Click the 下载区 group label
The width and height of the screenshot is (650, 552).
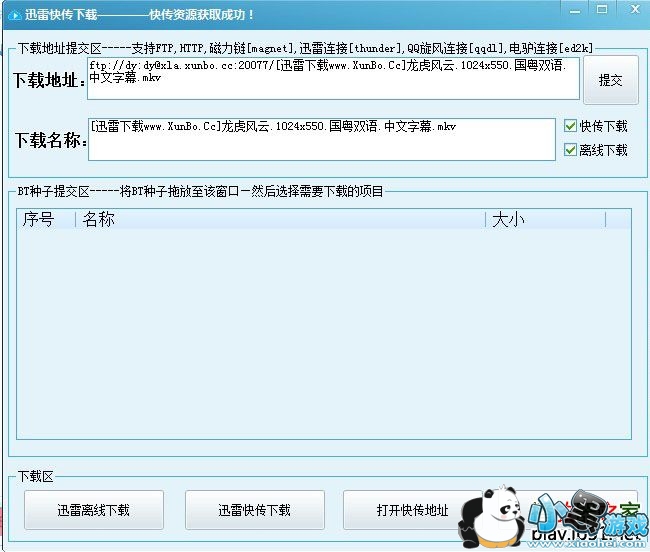[36, 476]
